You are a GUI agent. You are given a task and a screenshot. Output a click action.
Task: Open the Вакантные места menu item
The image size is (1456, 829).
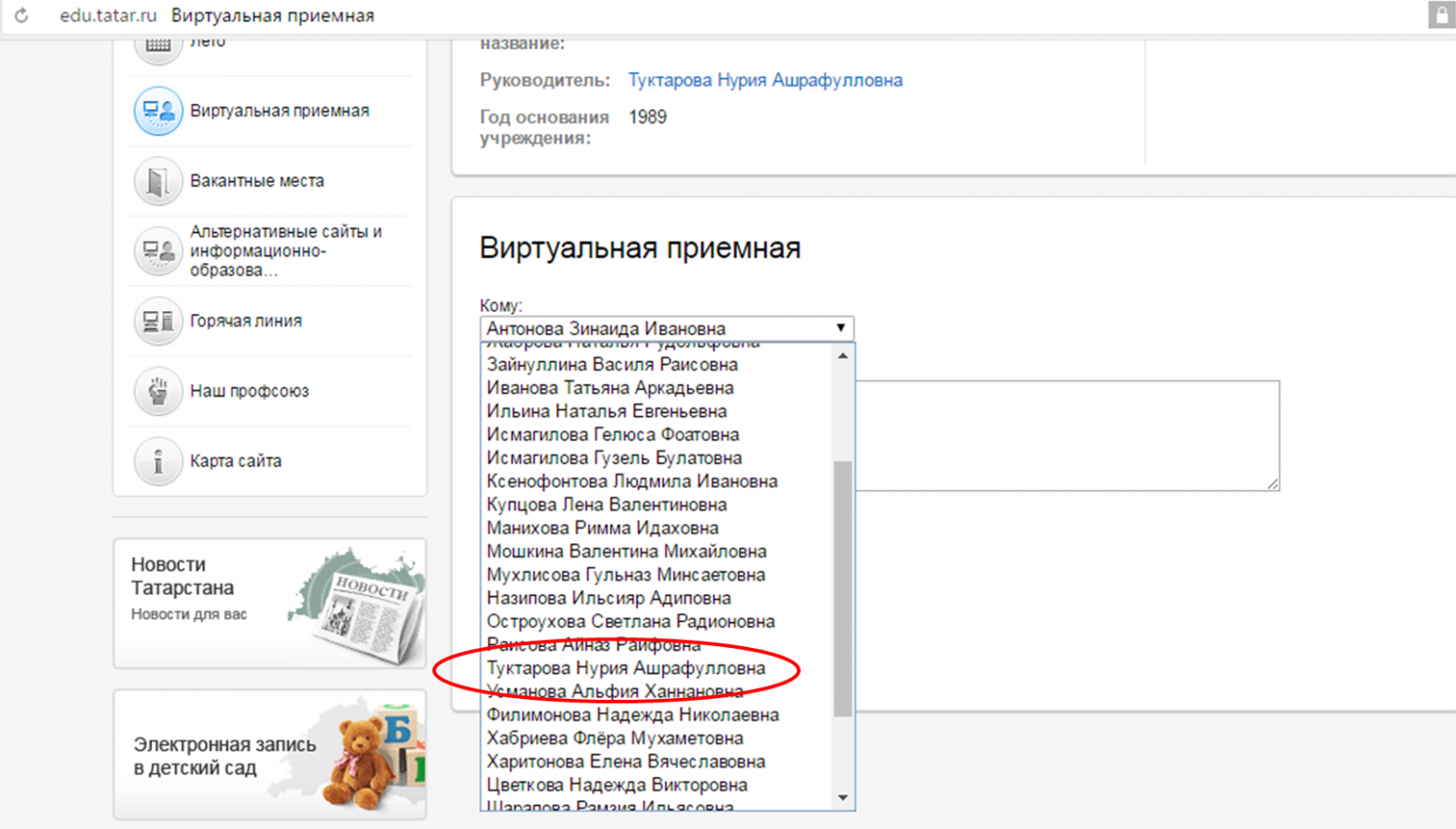tap(257, 181)
